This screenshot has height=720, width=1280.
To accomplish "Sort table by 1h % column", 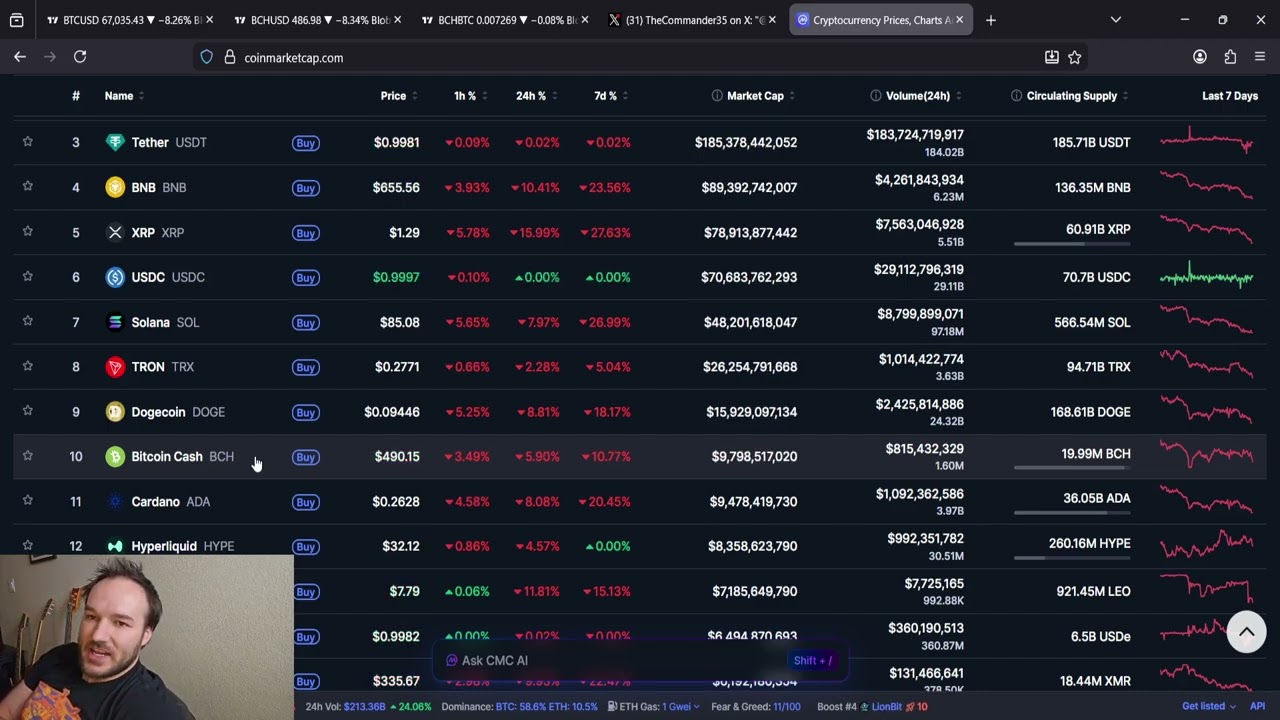I will (470, 96).
